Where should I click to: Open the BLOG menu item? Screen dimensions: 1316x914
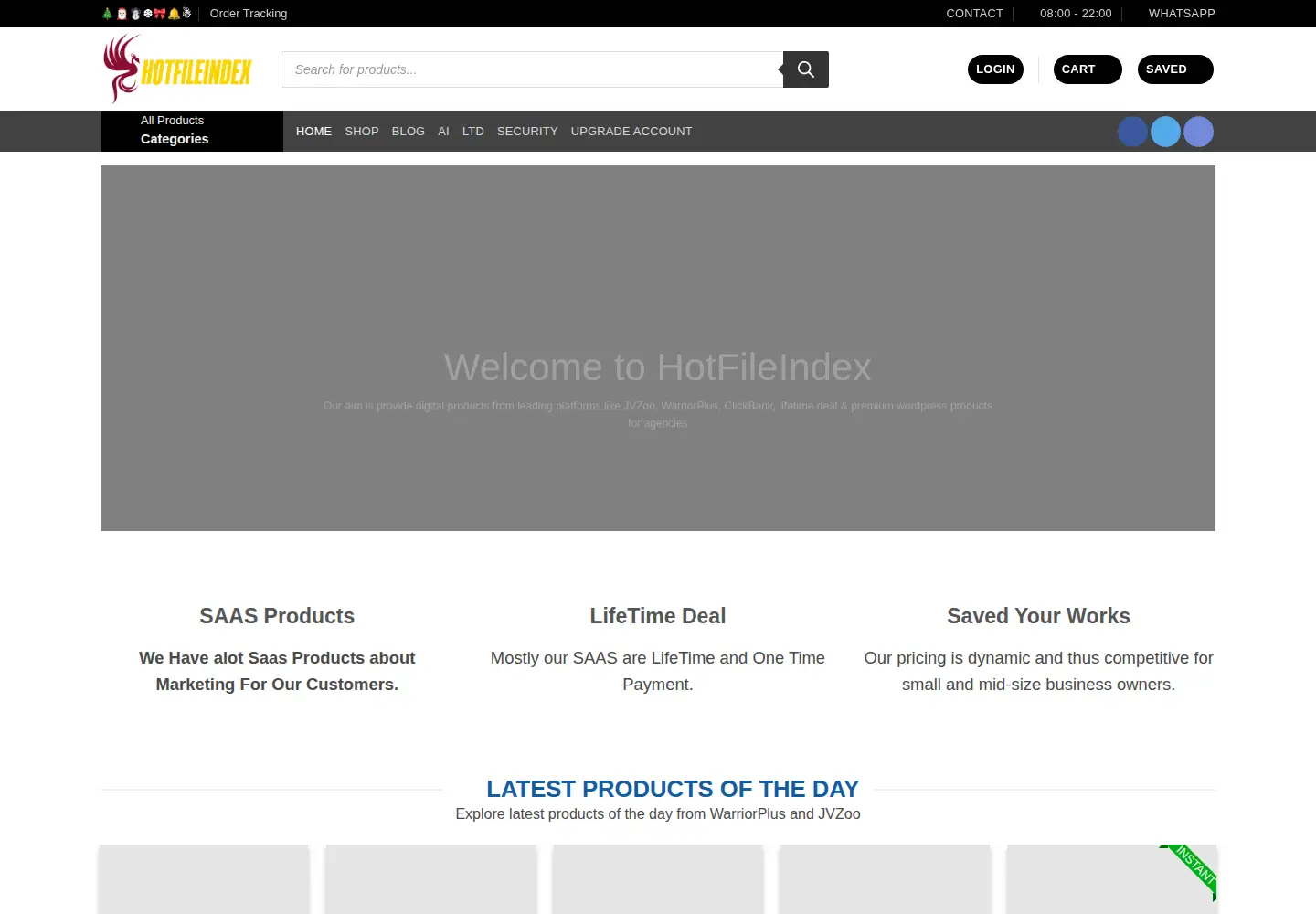(409, 132)
